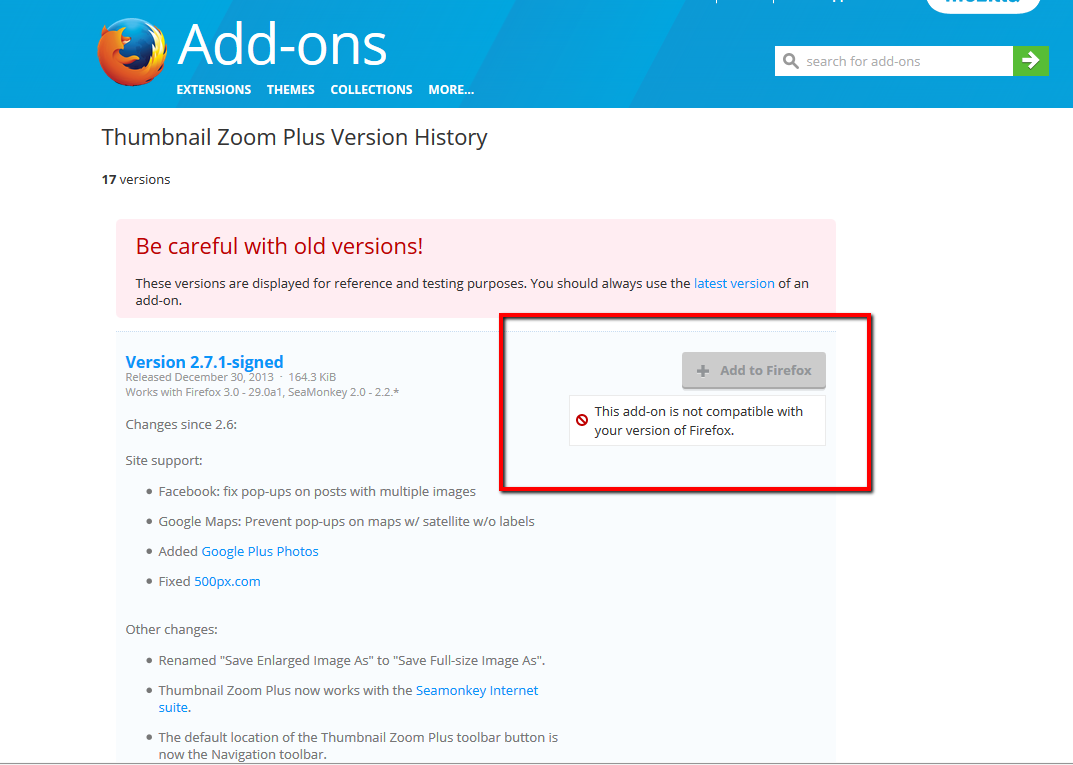Open the latest version link
1073x765 pixels.
(x=734, y=283)
